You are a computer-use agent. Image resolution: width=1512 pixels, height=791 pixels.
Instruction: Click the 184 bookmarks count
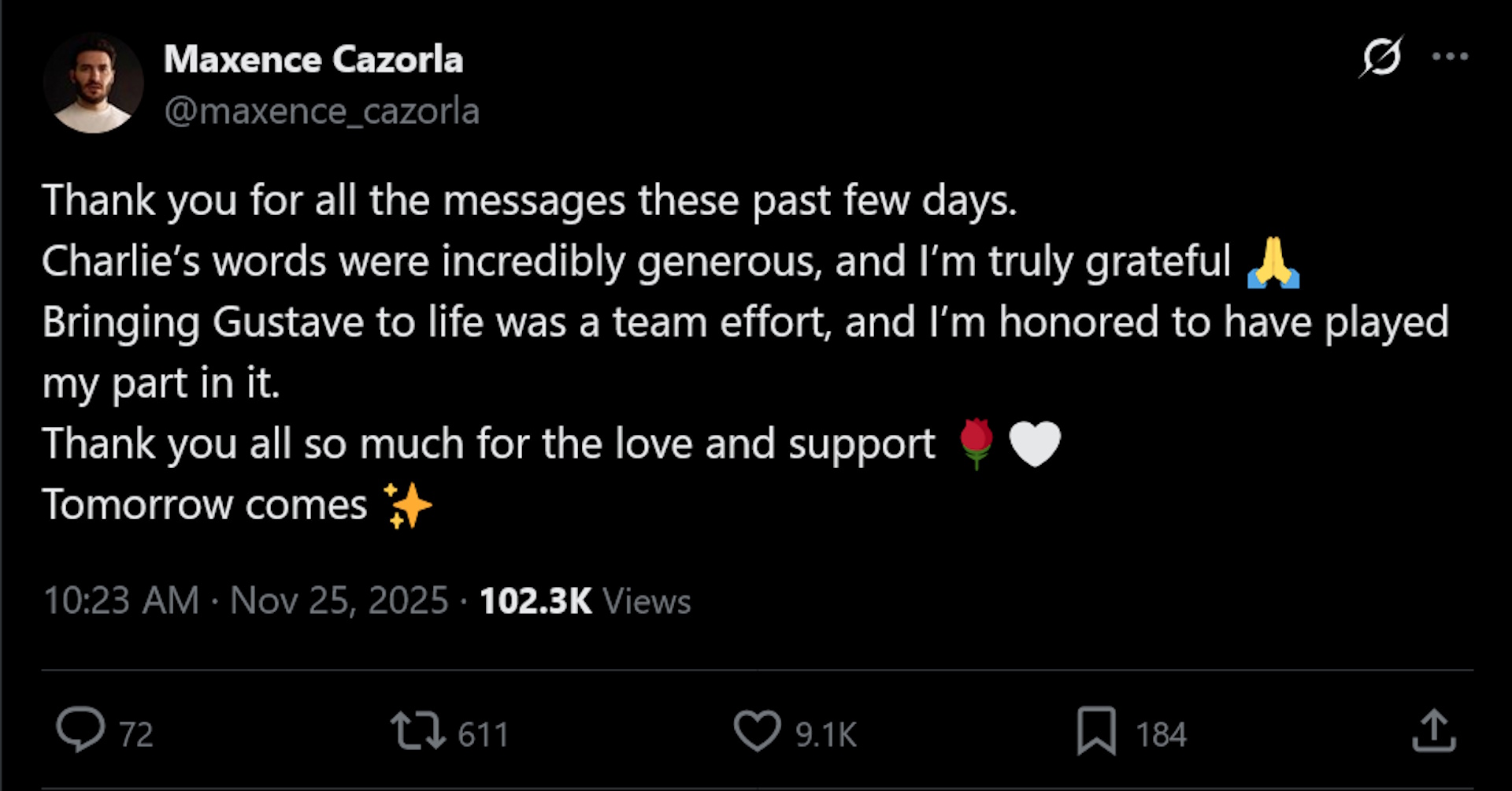coord(1161,734)
